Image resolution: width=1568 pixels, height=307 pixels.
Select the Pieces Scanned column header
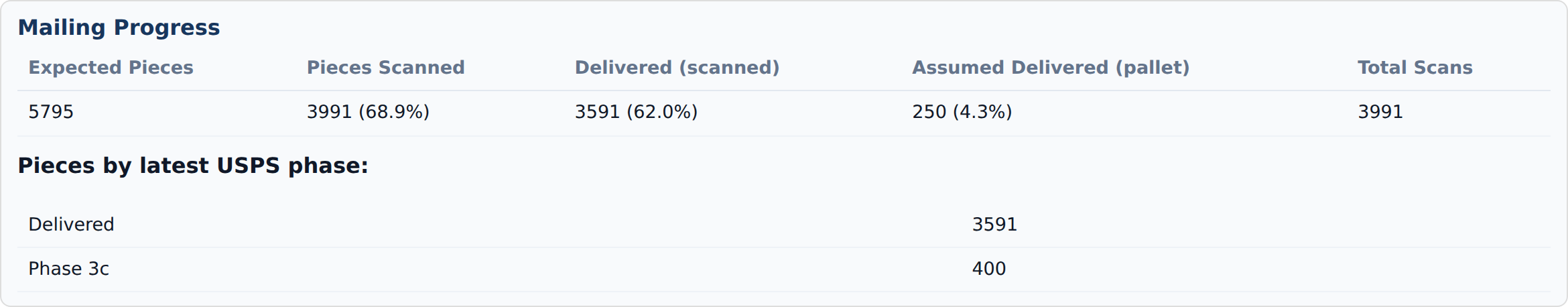(x=385, y=68)
